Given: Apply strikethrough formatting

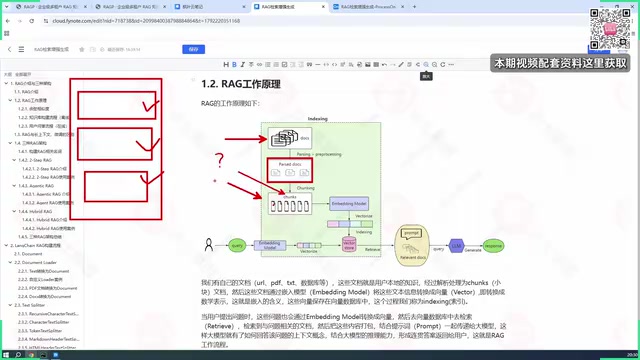Looking at the screenshot, I should pyautogui.click(x=251, y=64).
